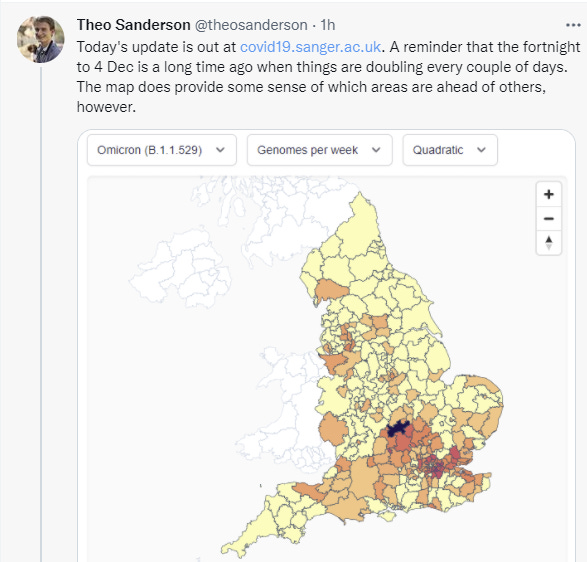
Task: Click the chevron in the Quadratic selector
Action: [x=481, y=150]
